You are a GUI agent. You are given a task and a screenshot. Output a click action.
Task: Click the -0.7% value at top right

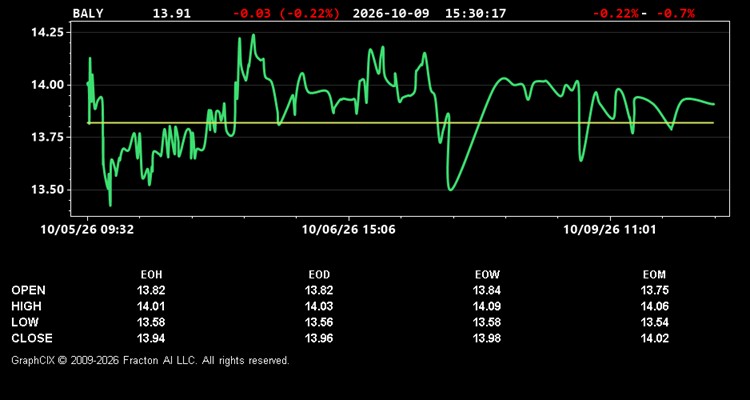point(676,13)
